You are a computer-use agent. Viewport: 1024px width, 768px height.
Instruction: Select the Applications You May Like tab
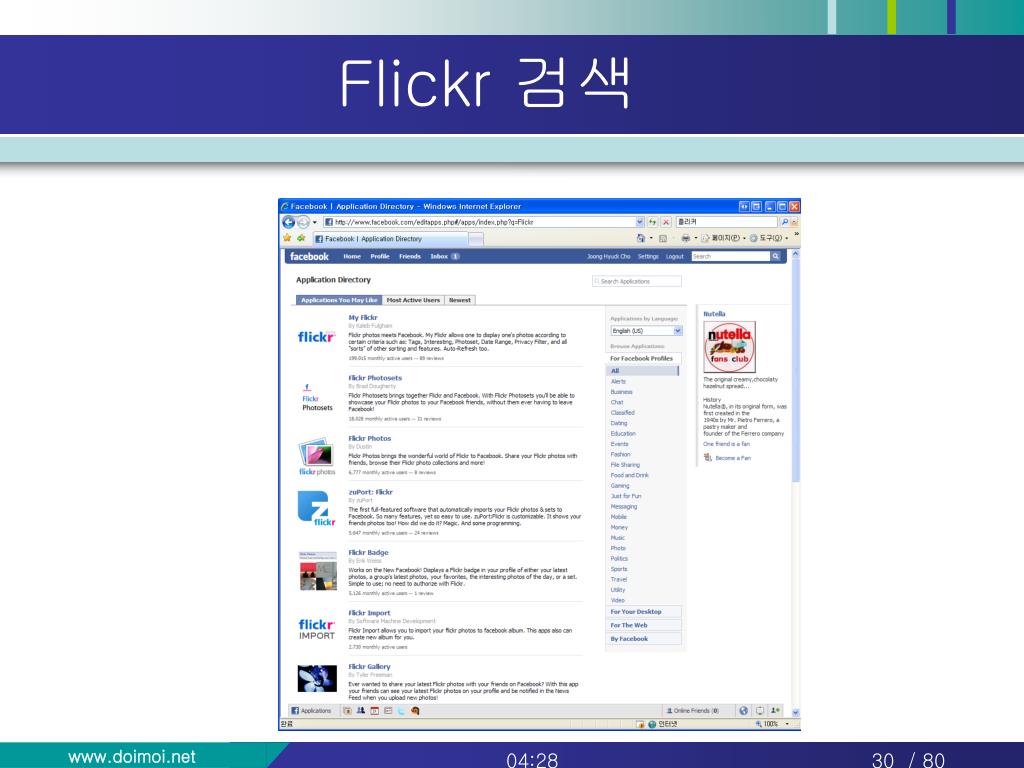point(339,300)
